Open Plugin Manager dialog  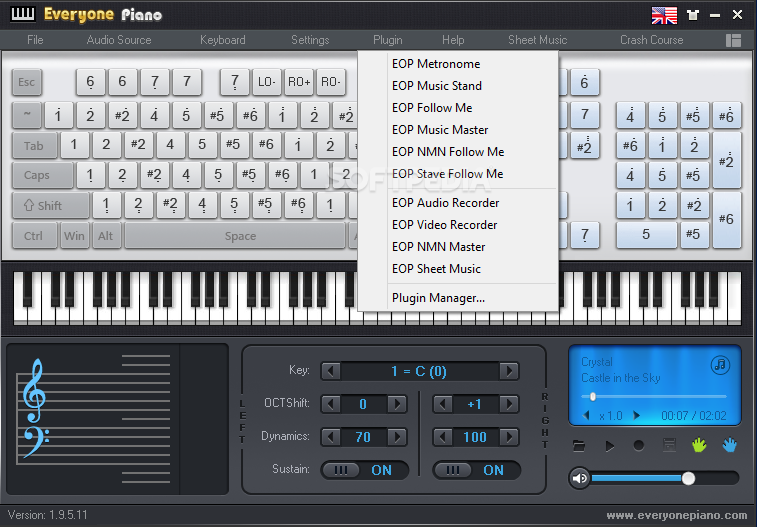pos(459,298)
